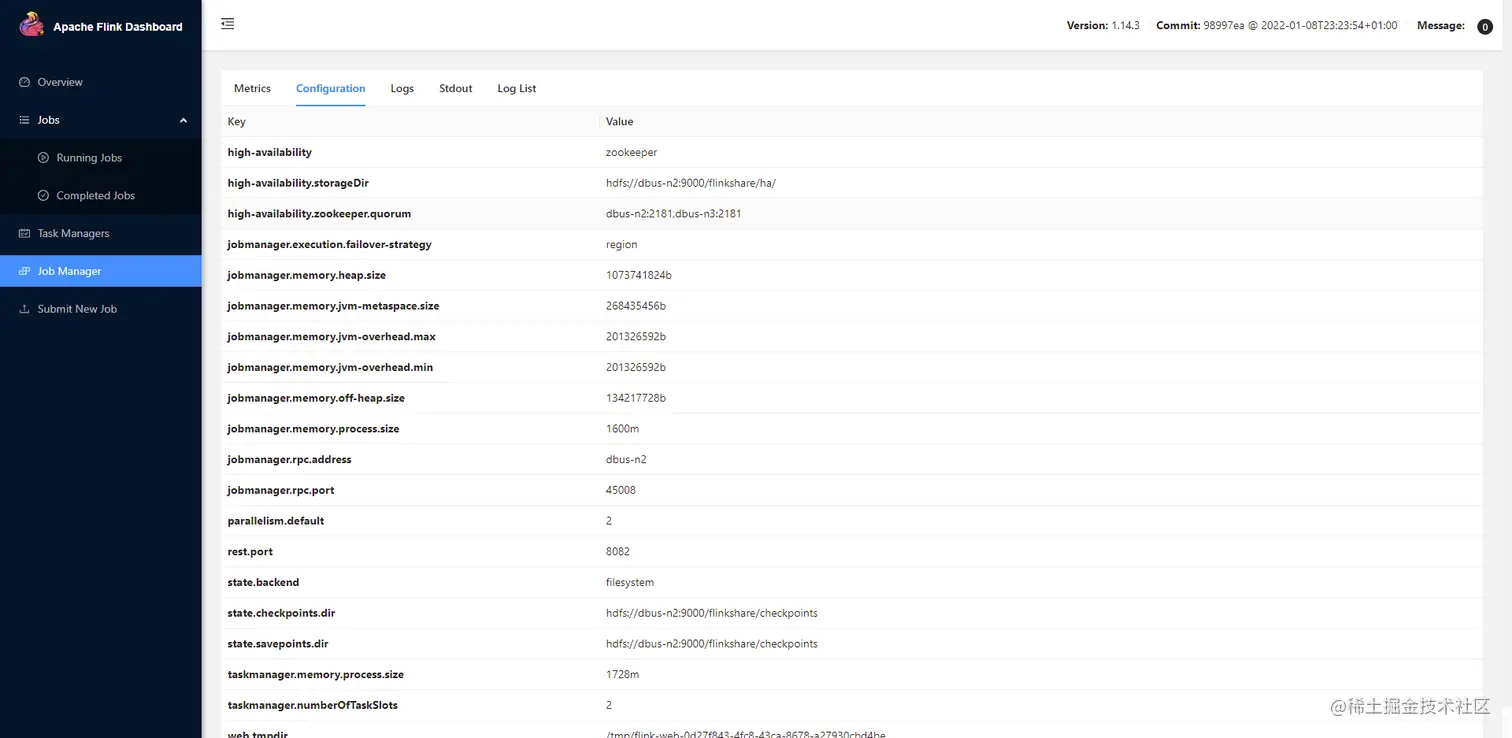Click the 134217728b value

click(x=636, y=398)
